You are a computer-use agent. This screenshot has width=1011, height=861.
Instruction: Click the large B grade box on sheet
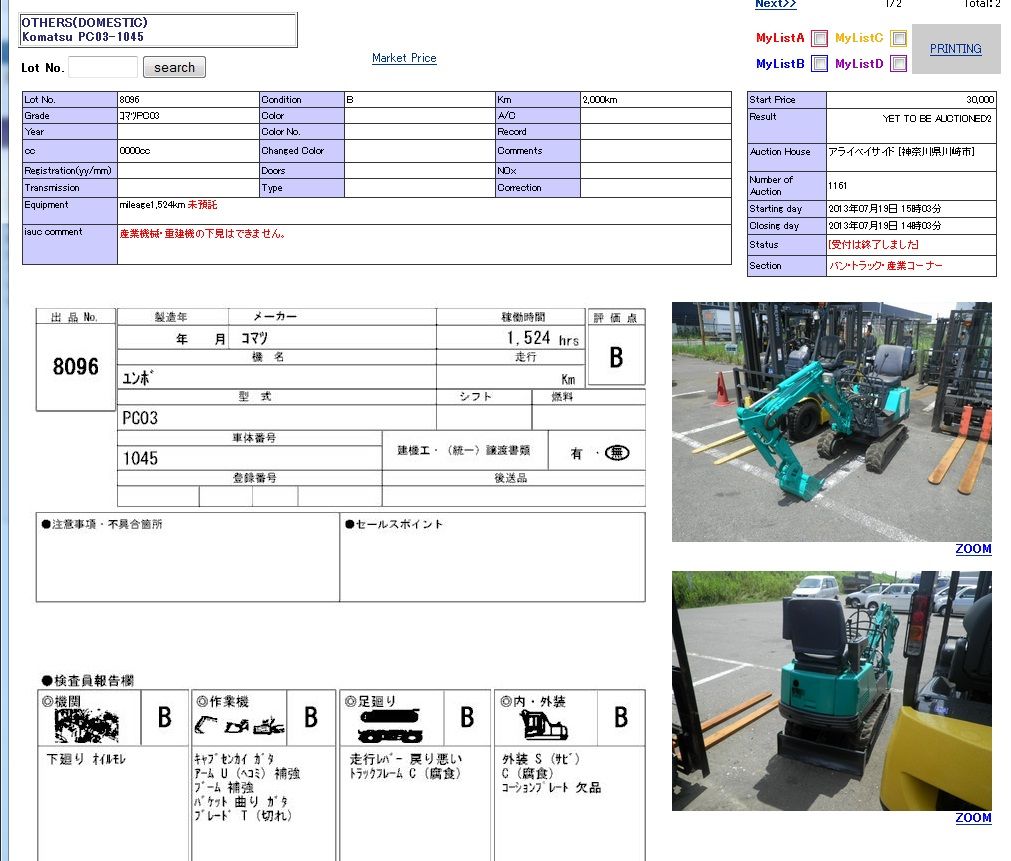coord(616,357)
